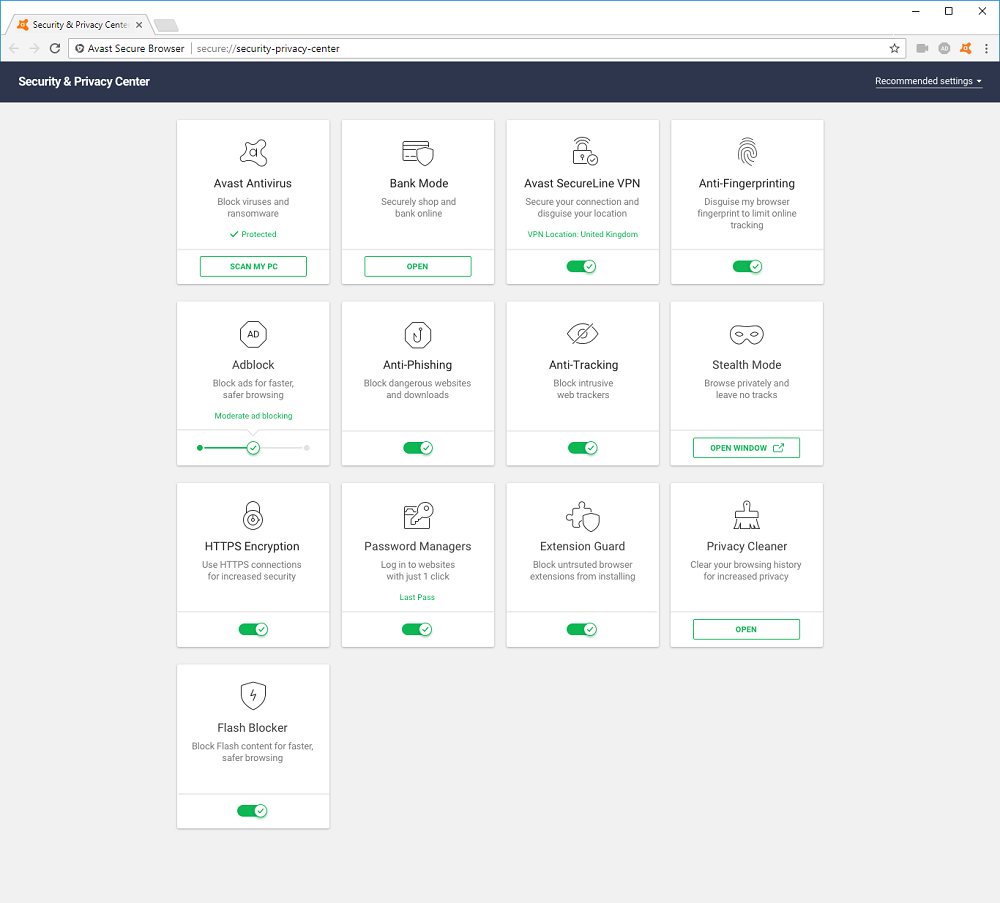Open Bank Mode with OPEN button

tap(418, 267)
